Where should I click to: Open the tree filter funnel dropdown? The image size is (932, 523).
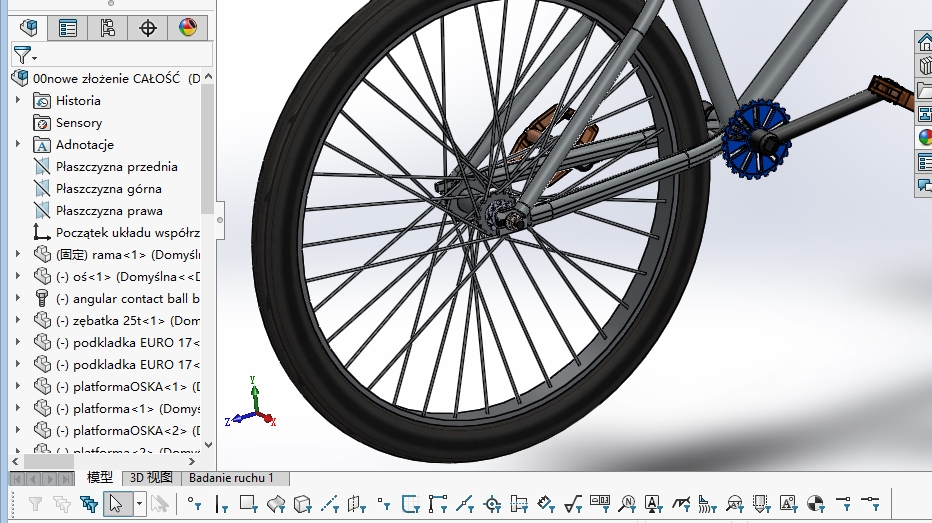pyautogui.click(x=25, y=55)
